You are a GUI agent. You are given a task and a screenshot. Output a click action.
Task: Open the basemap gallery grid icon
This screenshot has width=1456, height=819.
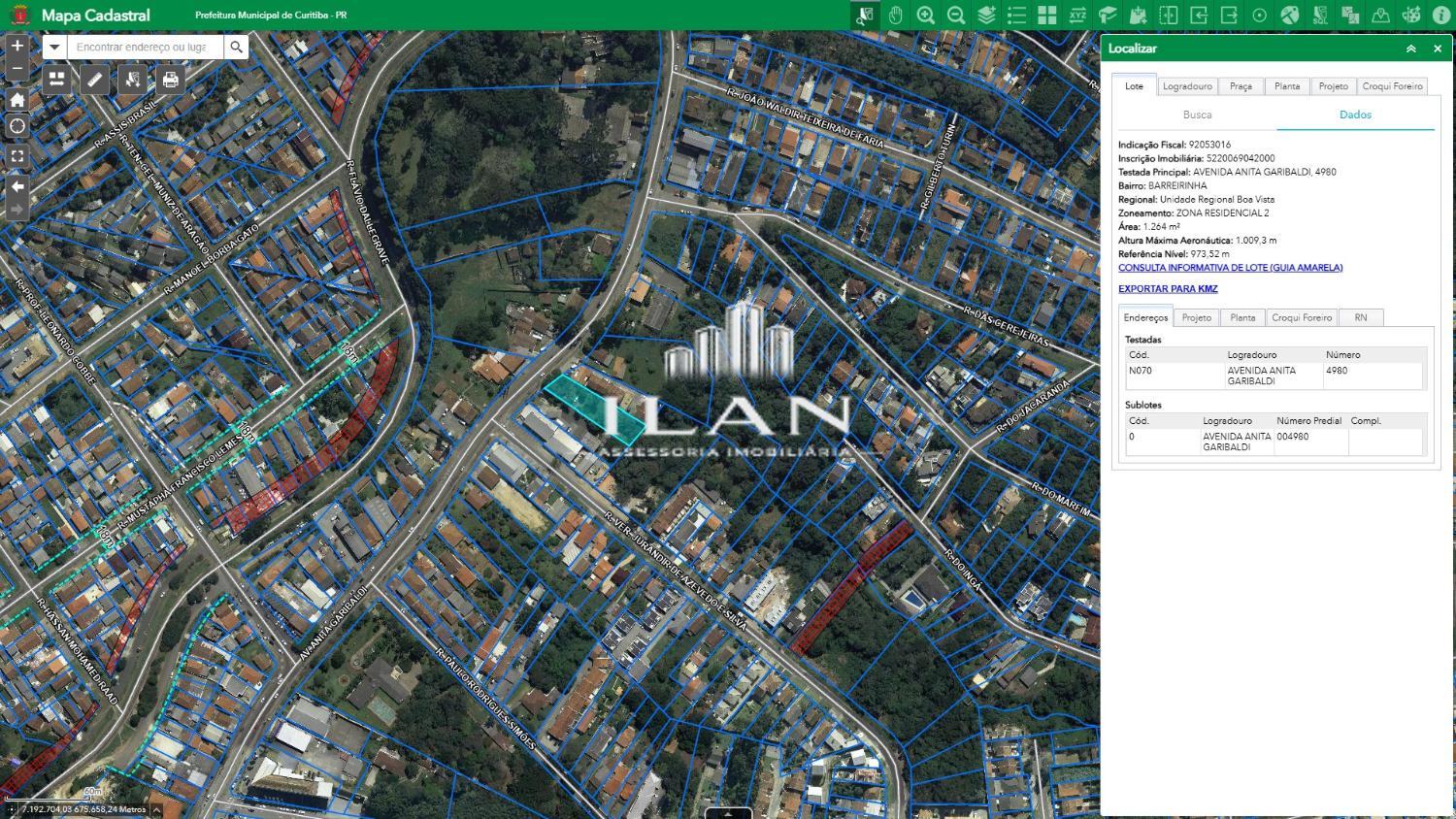coord(1046,15)
